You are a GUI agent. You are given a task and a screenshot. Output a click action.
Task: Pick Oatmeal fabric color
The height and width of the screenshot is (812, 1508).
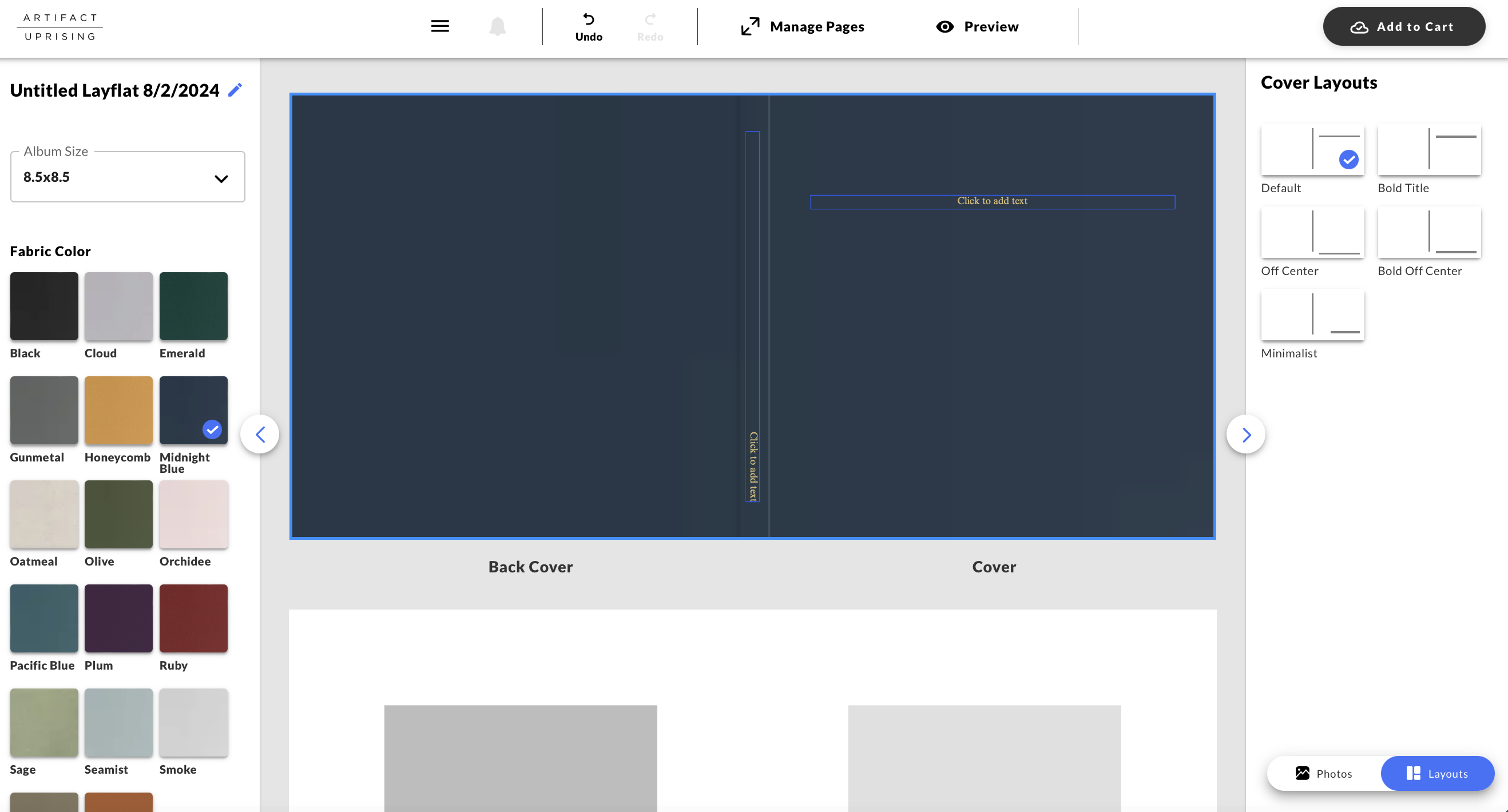[x=44, y=514]
